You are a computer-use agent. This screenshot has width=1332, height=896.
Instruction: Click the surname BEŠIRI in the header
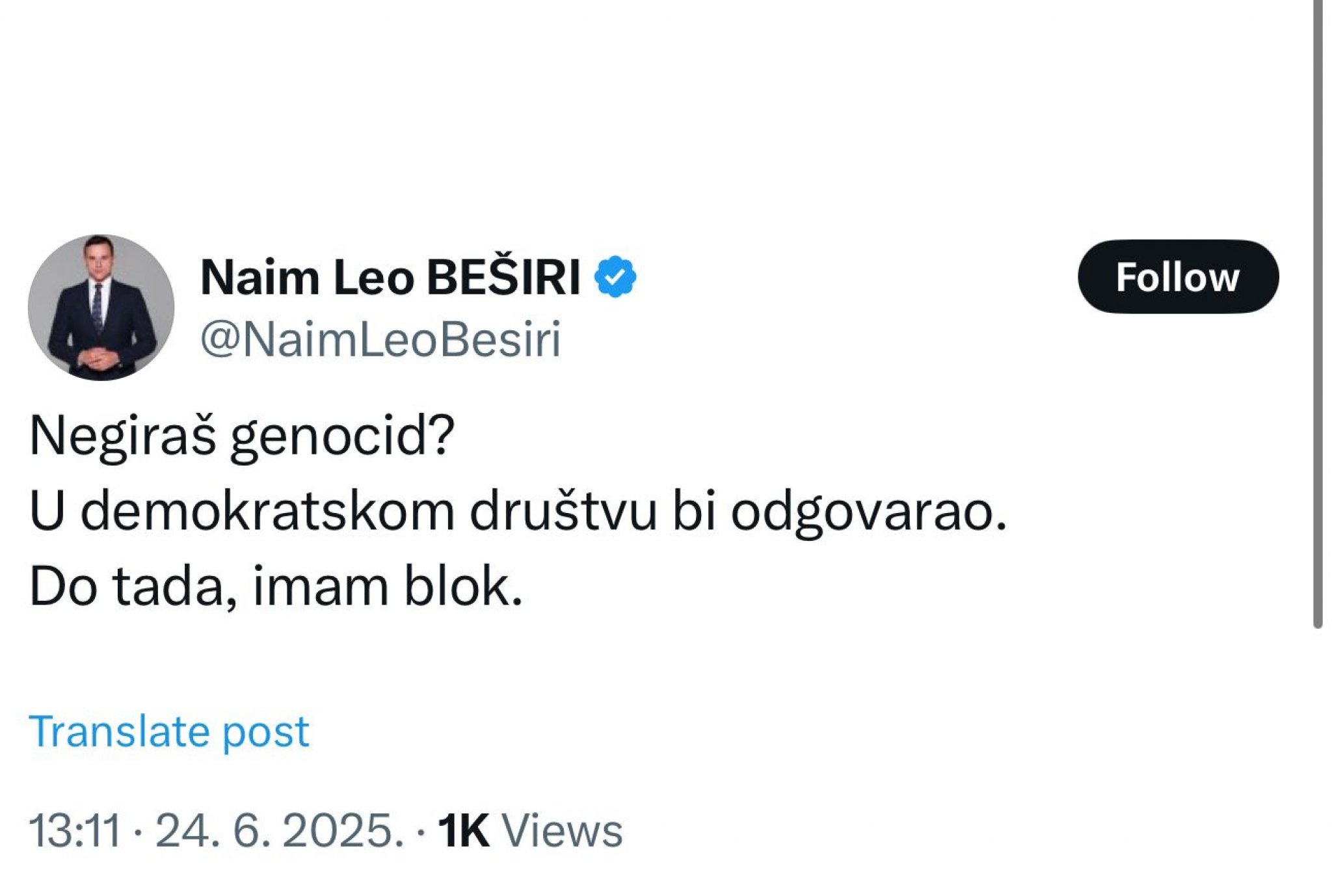tap(503, 278)
